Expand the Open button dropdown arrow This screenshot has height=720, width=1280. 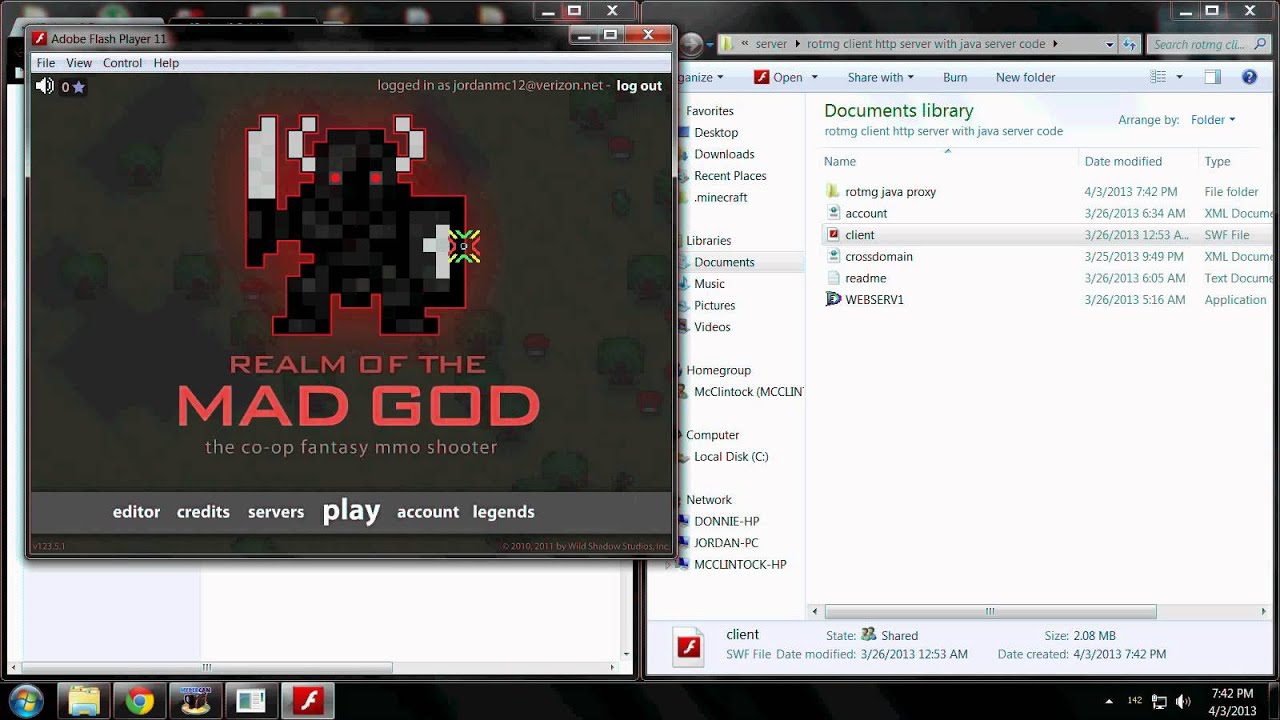(x=814, y=77)
